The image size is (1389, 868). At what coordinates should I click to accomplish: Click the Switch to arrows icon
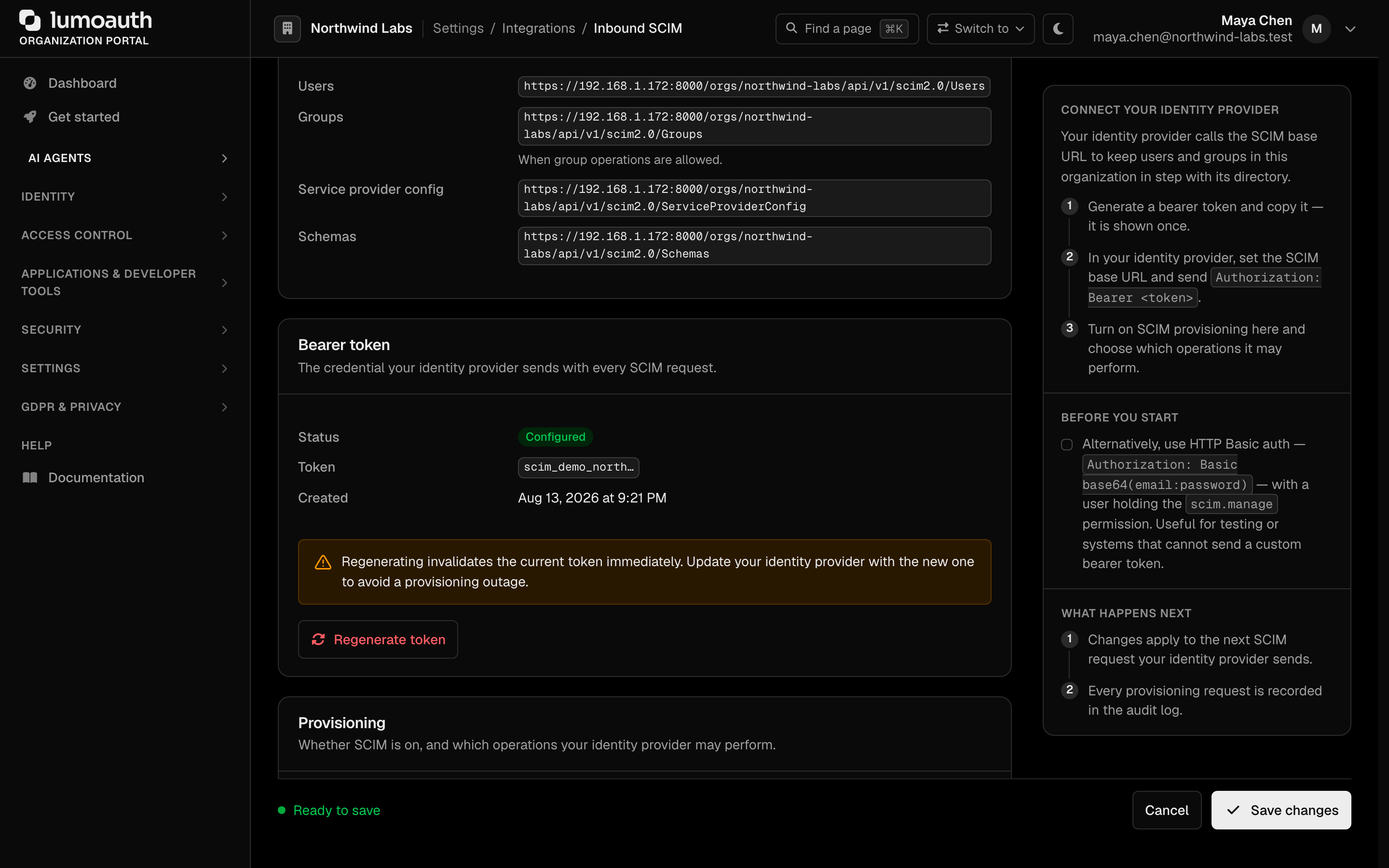point(942,28)
